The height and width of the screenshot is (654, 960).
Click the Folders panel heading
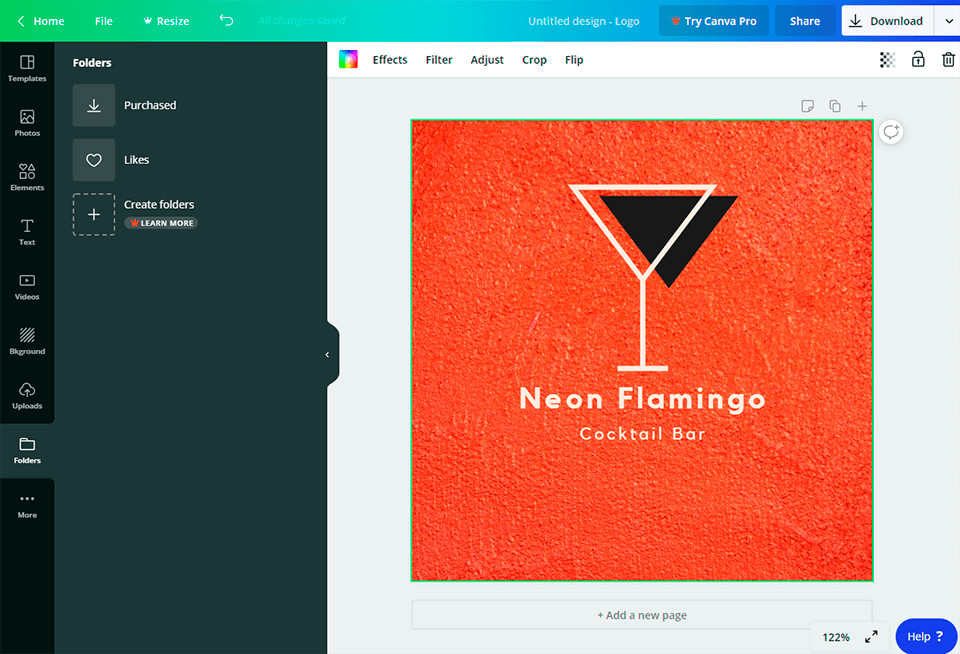92,62
